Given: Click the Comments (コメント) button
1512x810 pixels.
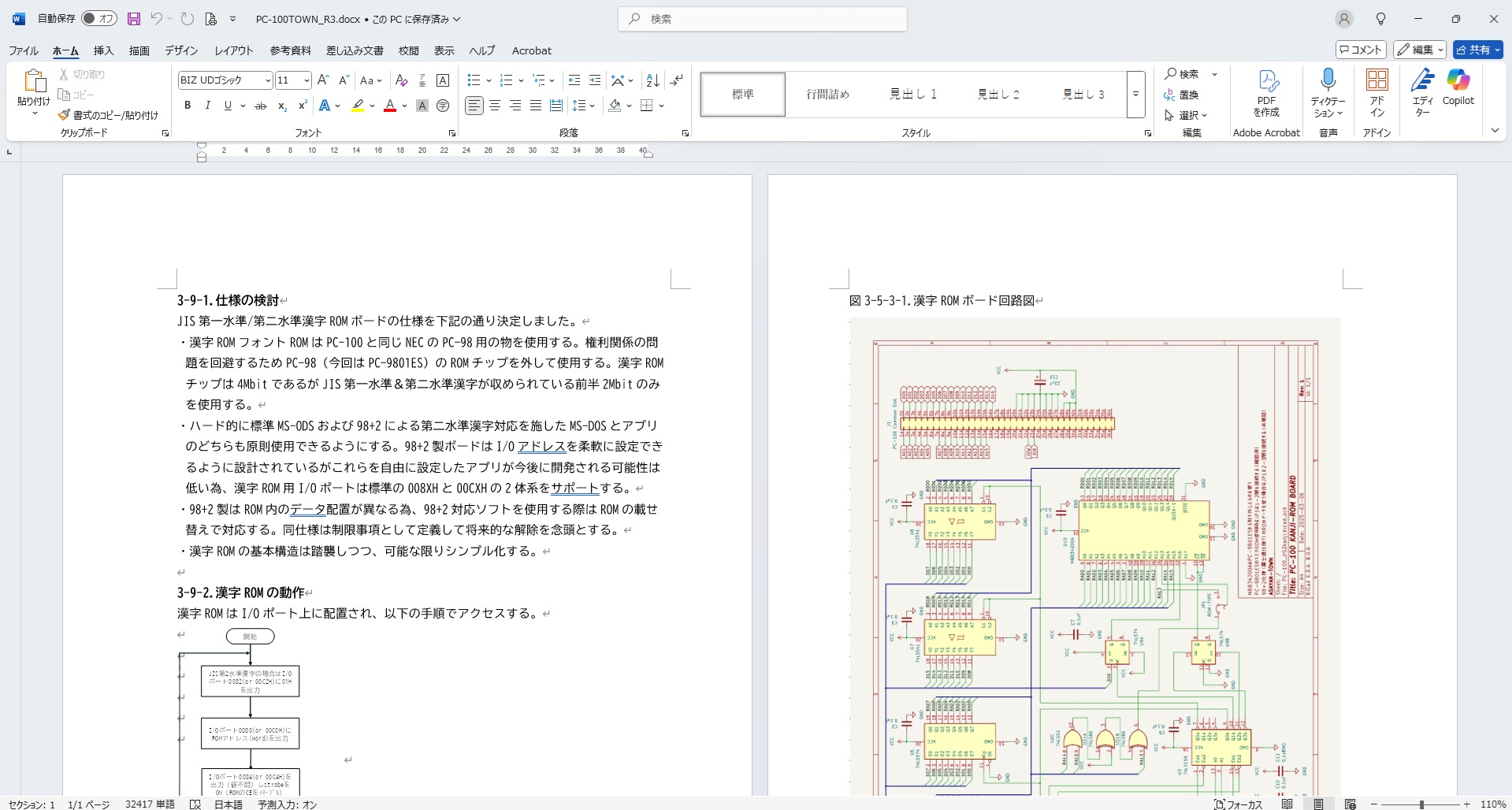Looking at the screenshot, I should click(1361, 50).
